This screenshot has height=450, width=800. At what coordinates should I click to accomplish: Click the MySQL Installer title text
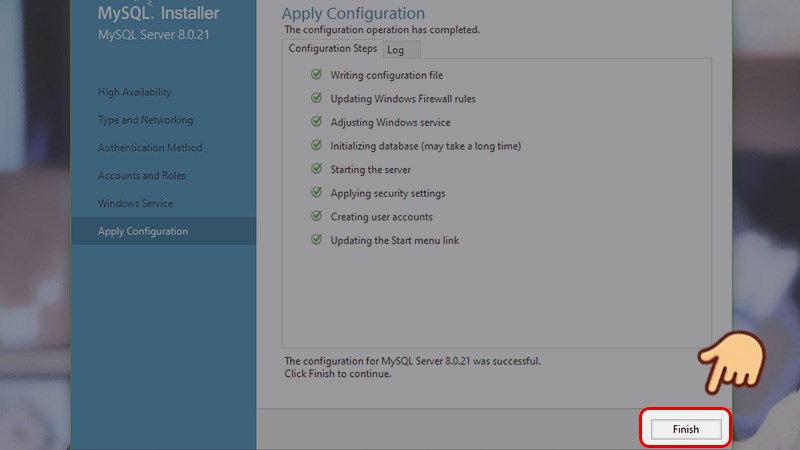[x=158, y=14]
